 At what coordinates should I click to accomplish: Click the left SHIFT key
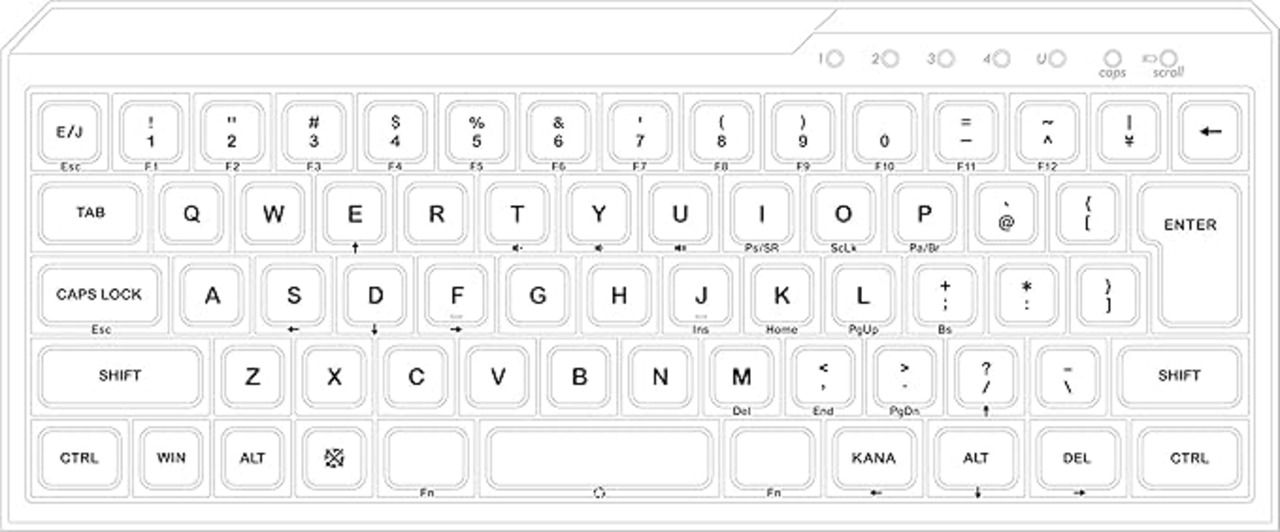point(120,376)
